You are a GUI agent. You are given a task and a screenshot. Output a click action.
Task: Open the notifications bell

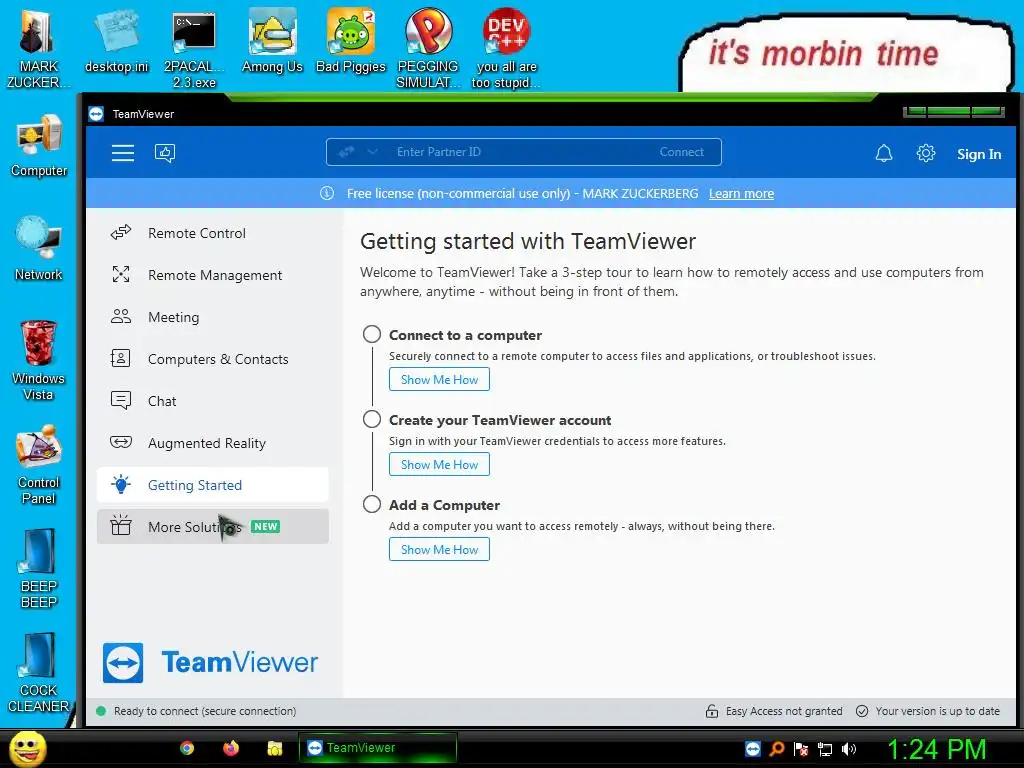point(884,153)
